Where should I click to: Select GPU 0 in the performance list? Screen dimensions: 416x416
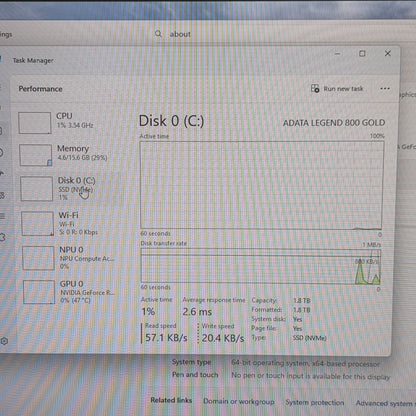(x=69, y=292)
